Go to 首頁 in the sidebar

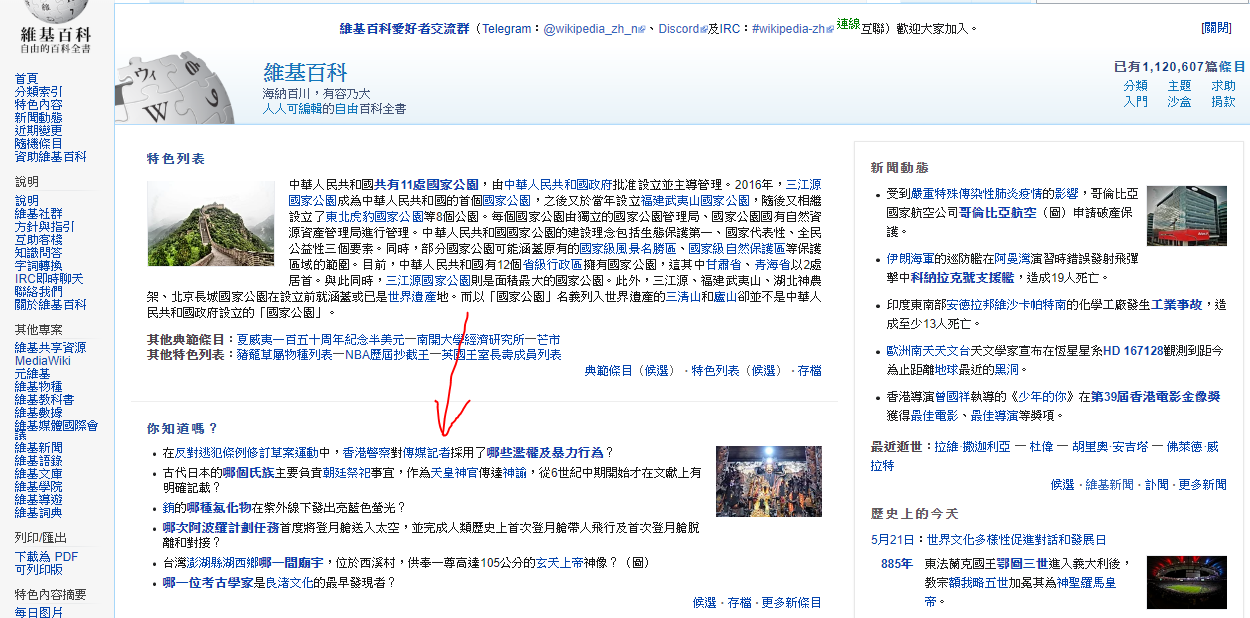click(x=26, y=79)
